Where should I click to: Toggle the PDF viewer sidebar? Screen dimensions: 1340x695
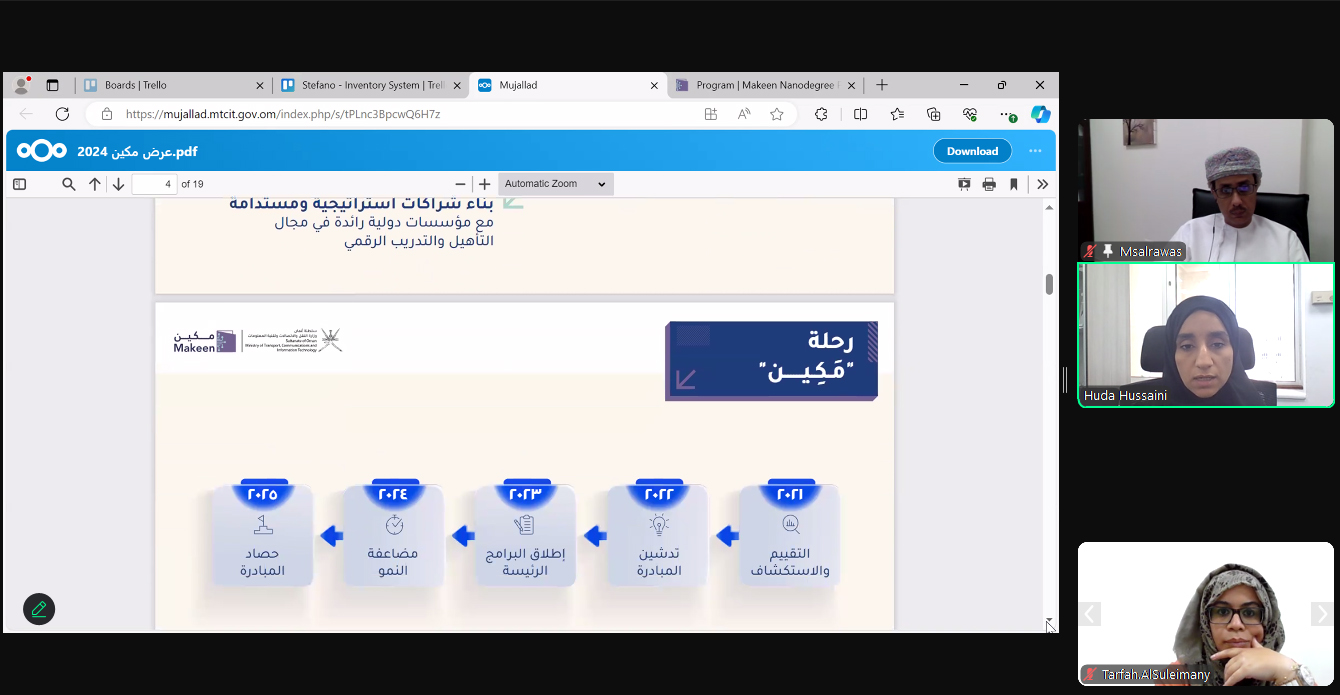pos(19,184)
